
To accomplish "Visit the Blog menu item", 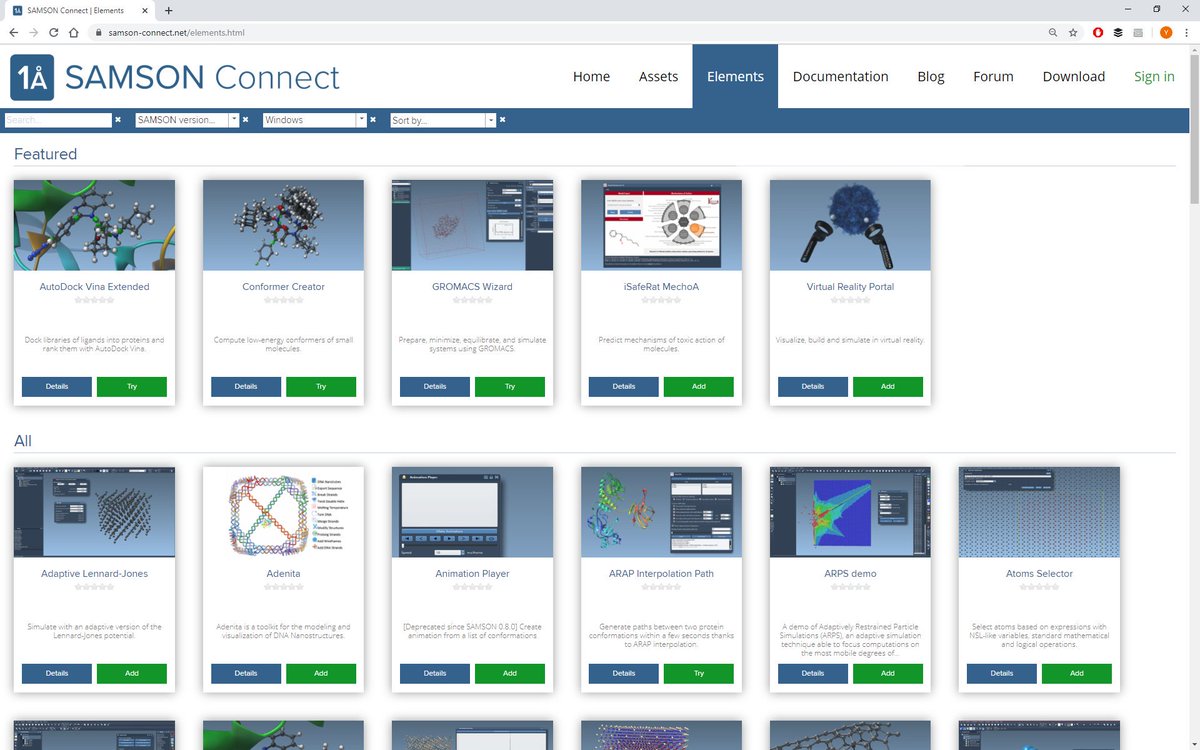I will point(931,76).
